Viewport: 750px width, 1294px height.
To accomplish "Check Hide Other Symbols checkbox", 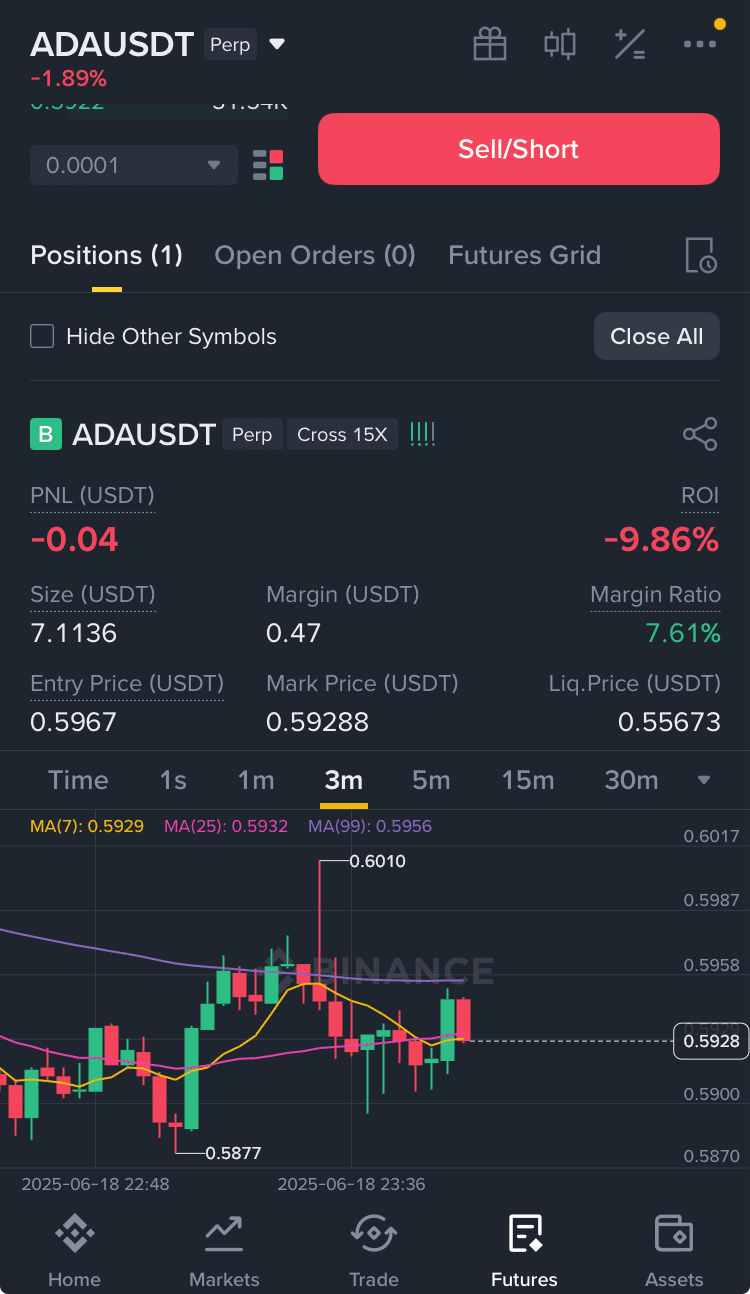I will 42,336.
